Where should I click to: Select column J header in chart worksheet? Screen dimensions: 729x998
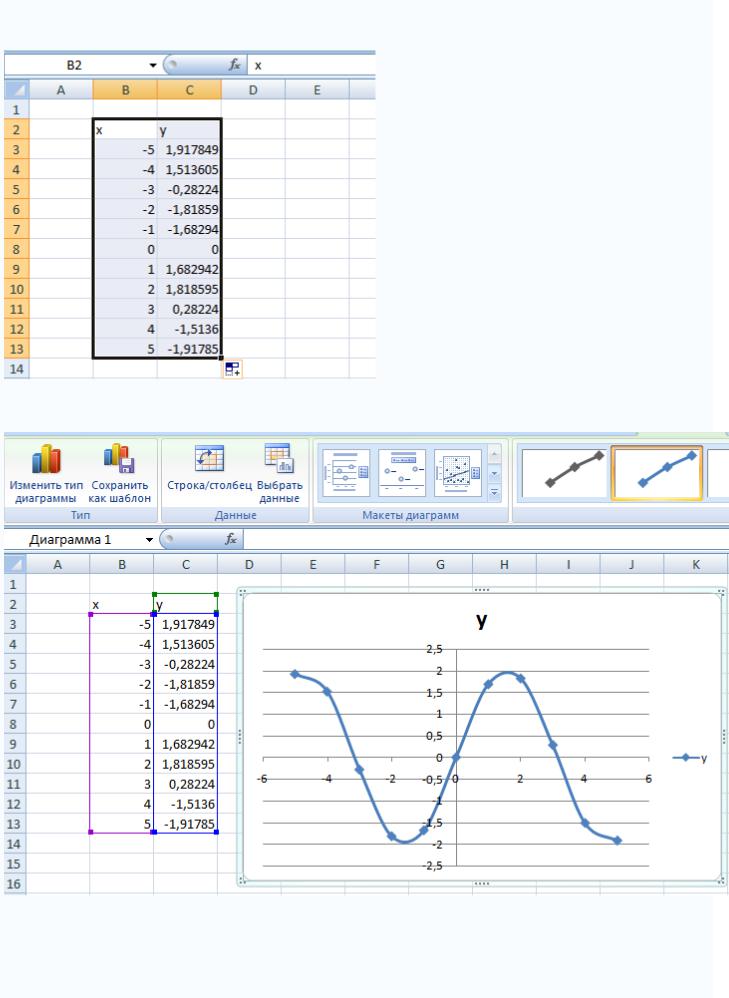(x=632, y=564)
